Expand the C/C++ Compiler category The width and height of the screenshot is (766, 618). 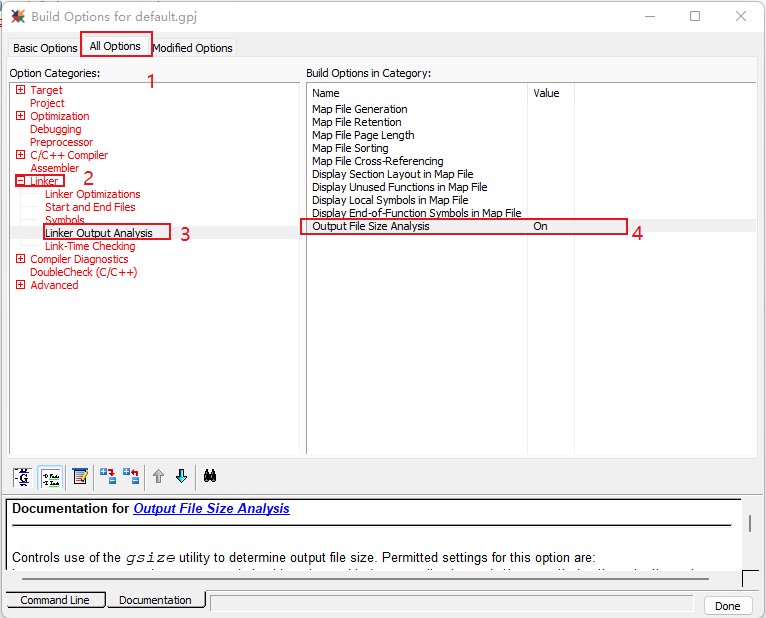[x=21, y=156]
